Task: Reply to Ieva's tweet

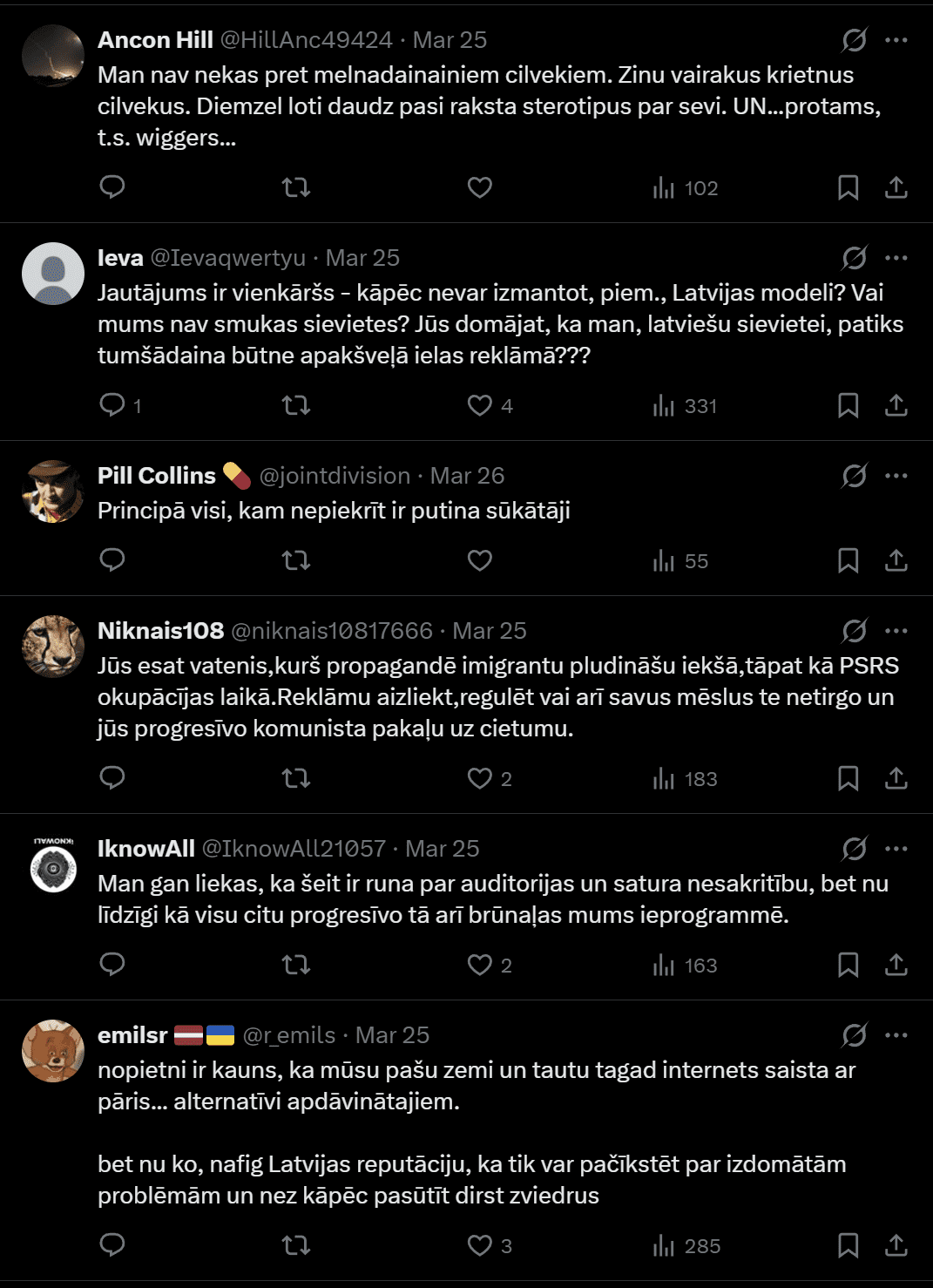Action: pos(112,405)
